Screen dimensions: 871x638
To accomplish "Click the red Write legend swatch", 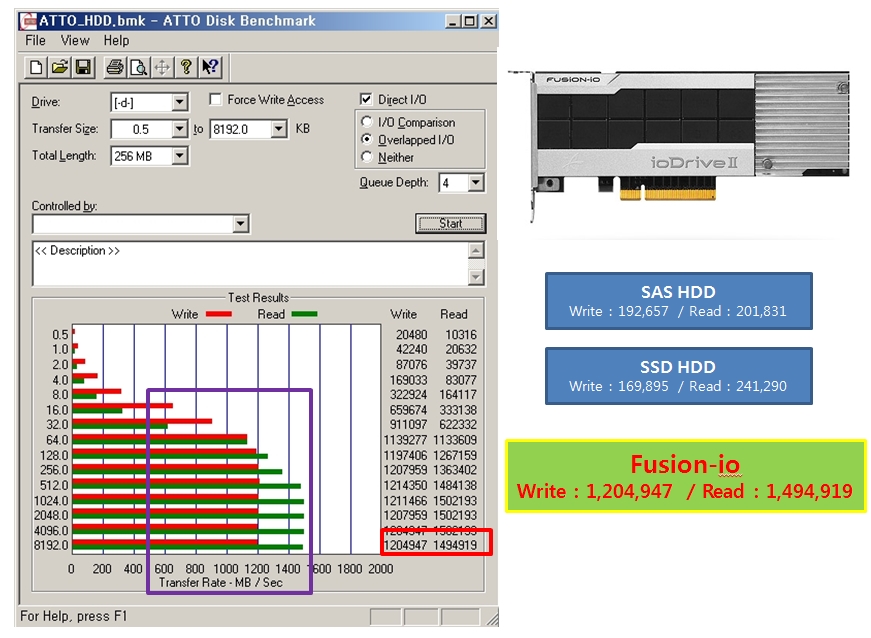I will tap(219, 314).
